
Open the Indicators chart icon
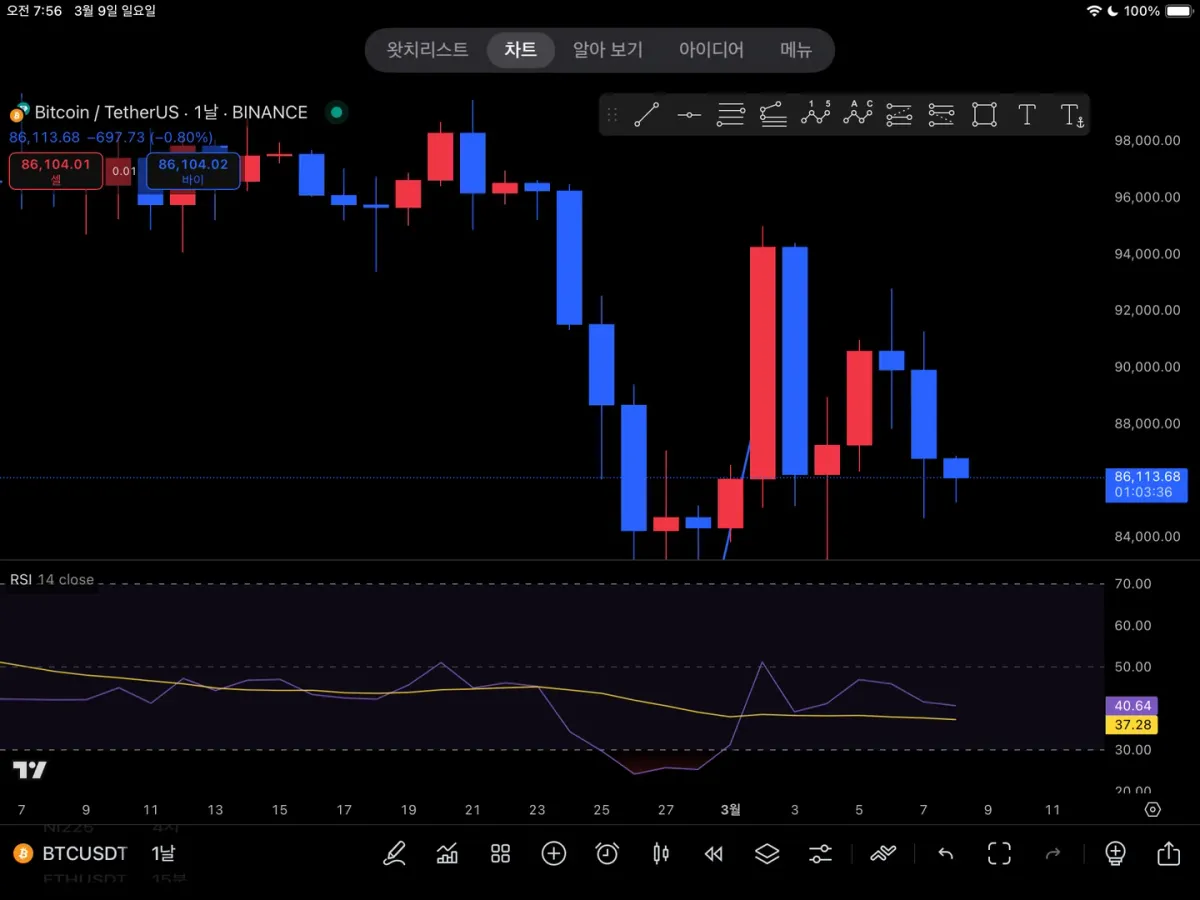[447, 853]
